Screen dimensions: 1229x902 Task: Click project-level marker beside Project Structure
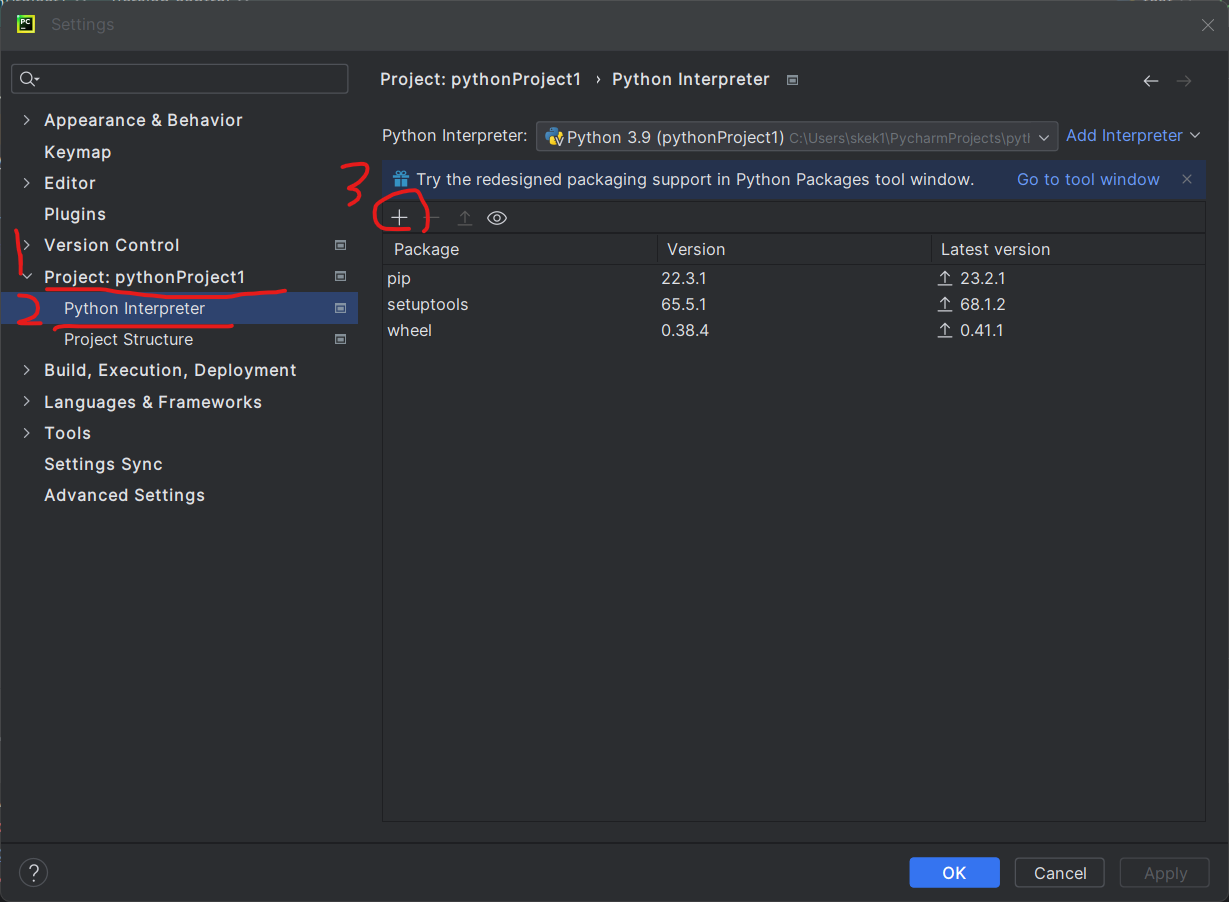(x=340, y=339)
